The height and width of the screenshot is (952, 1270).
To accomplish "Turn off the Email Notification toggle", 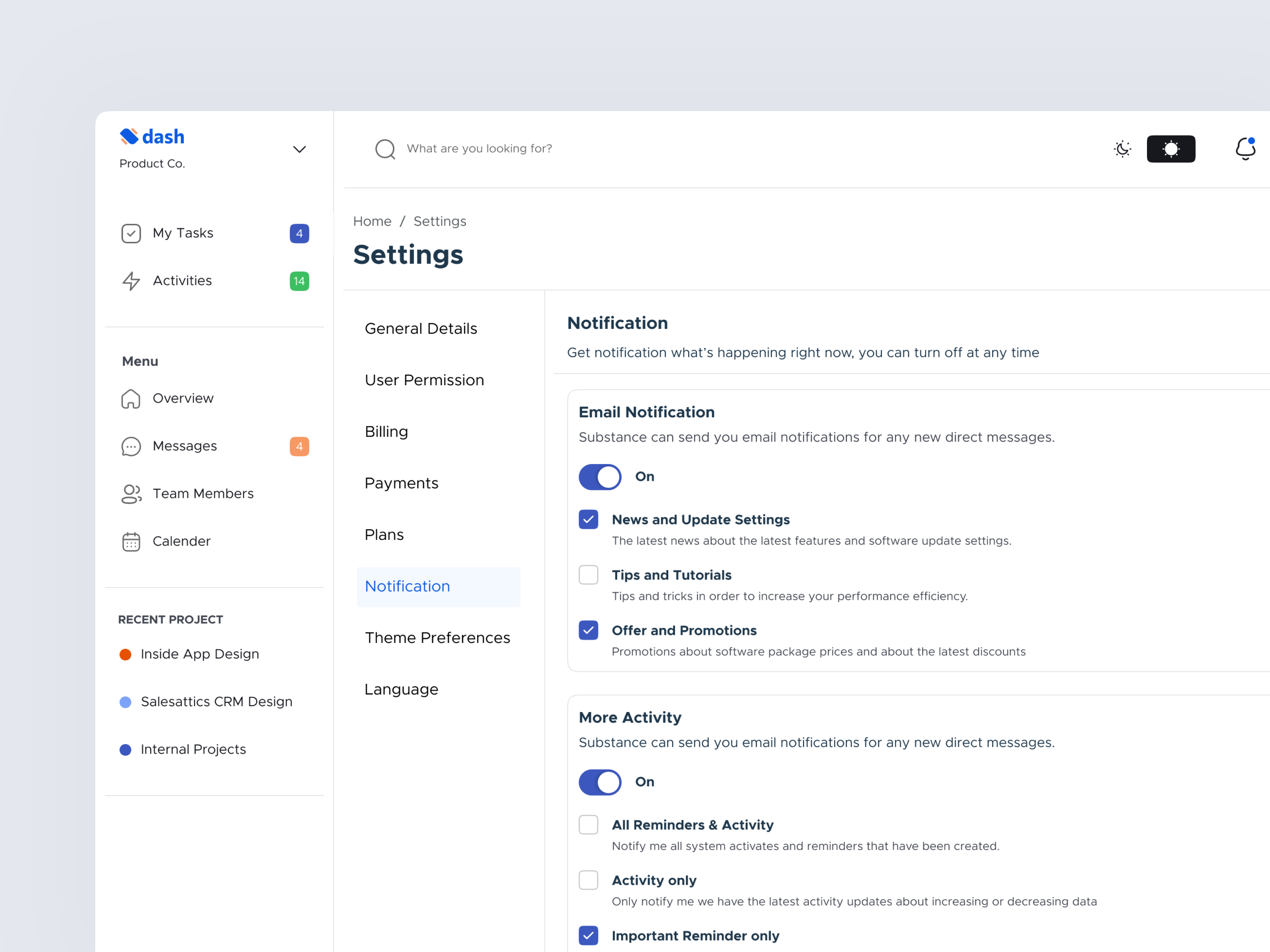I will tap(600, 477).
